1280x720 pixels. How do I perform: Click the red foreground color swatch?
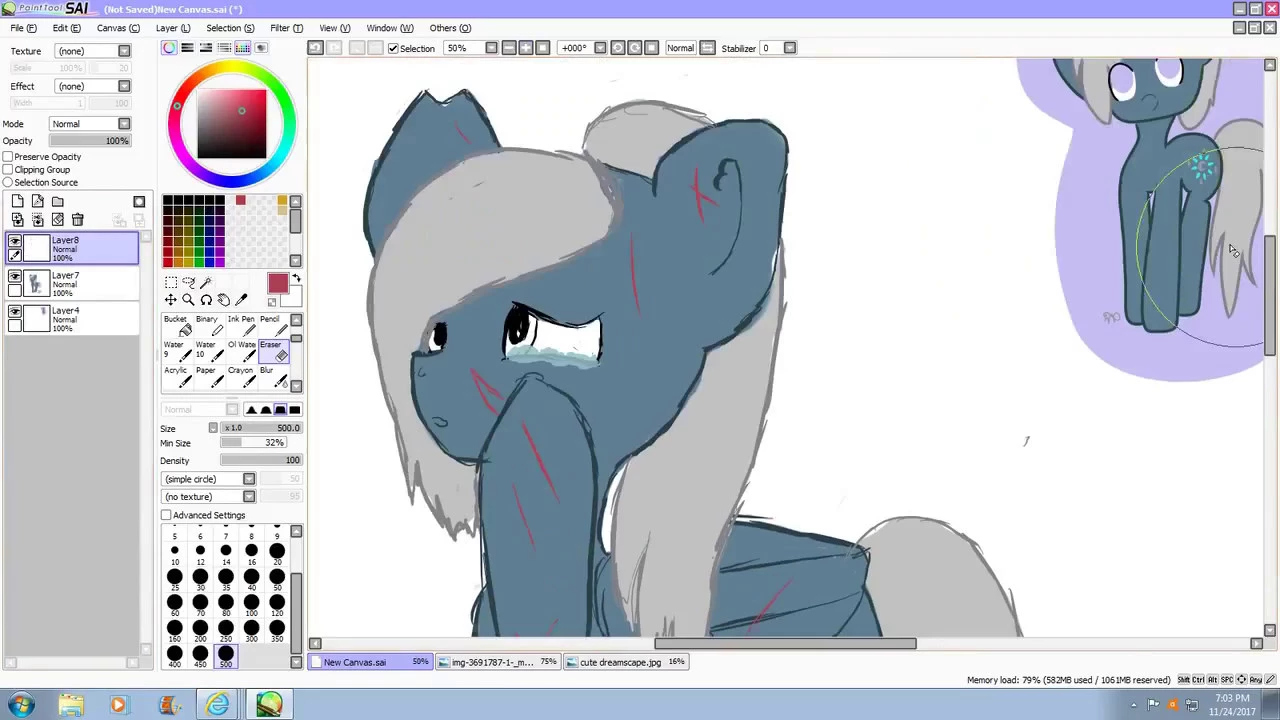pyautogui.click(x=277, y=284)
